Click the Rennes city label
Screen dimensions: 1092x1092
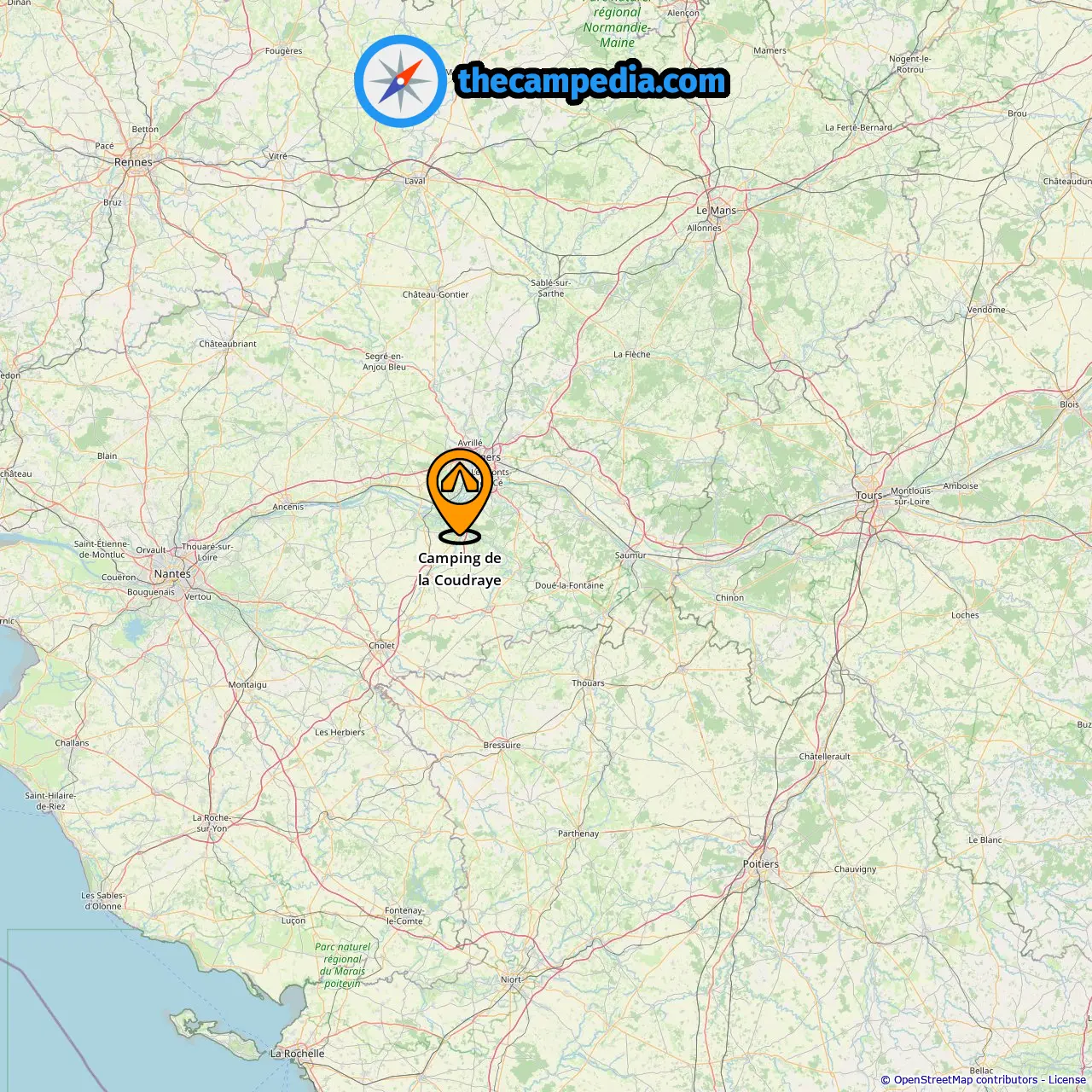tap(133, 162)
